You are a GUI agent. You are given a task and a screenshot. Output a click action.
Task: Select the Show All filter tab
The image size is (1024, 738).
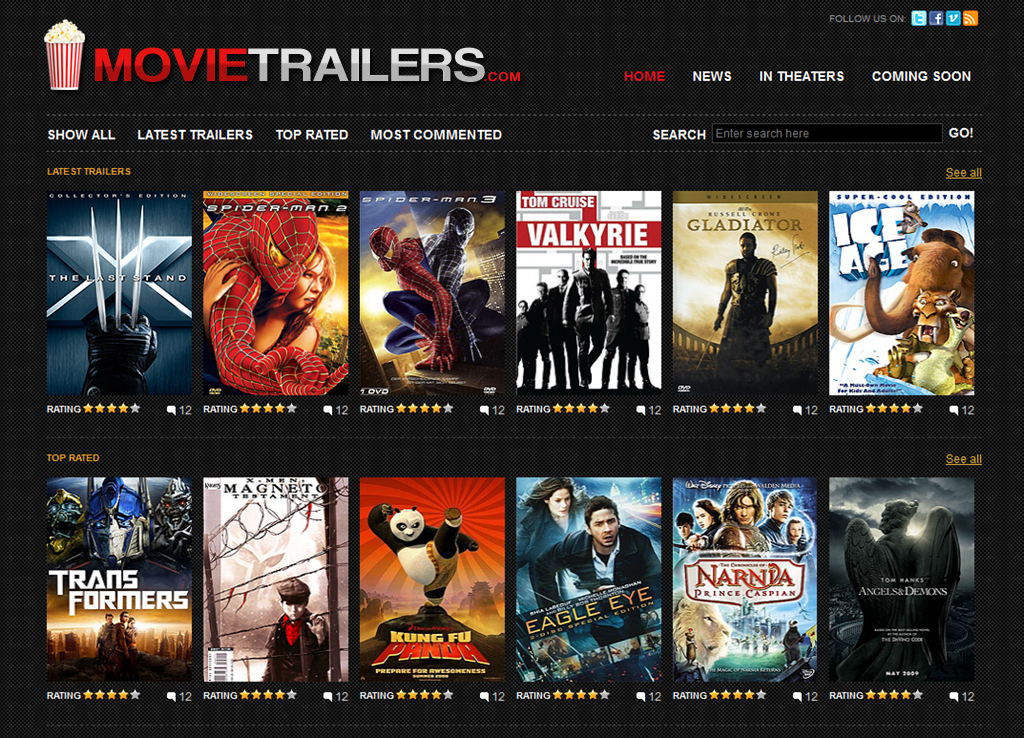(x=81, y=135)
